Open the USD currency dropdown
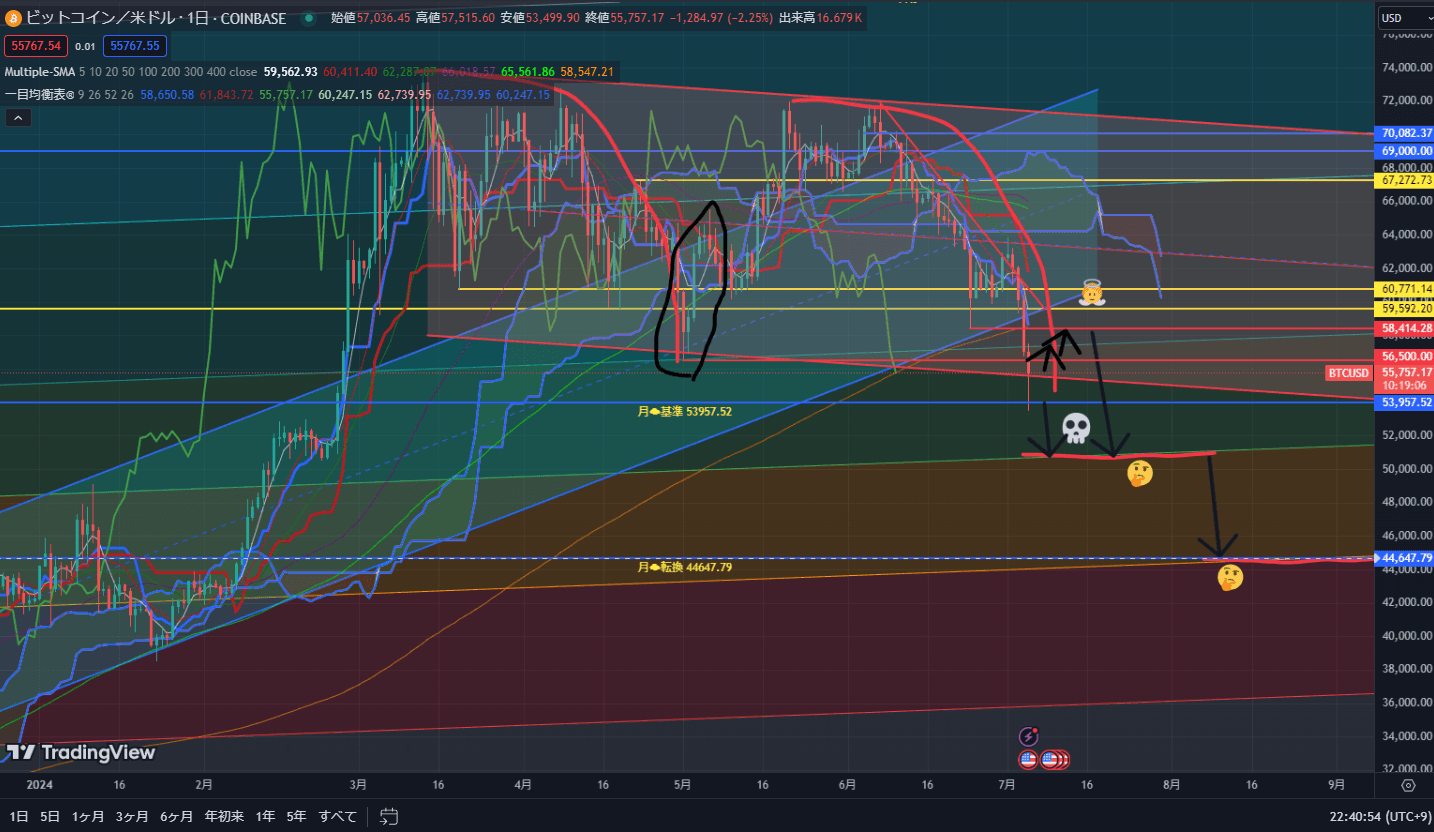The width and height of the screenshot is (1434, 832). click(x=1403, y=17)
